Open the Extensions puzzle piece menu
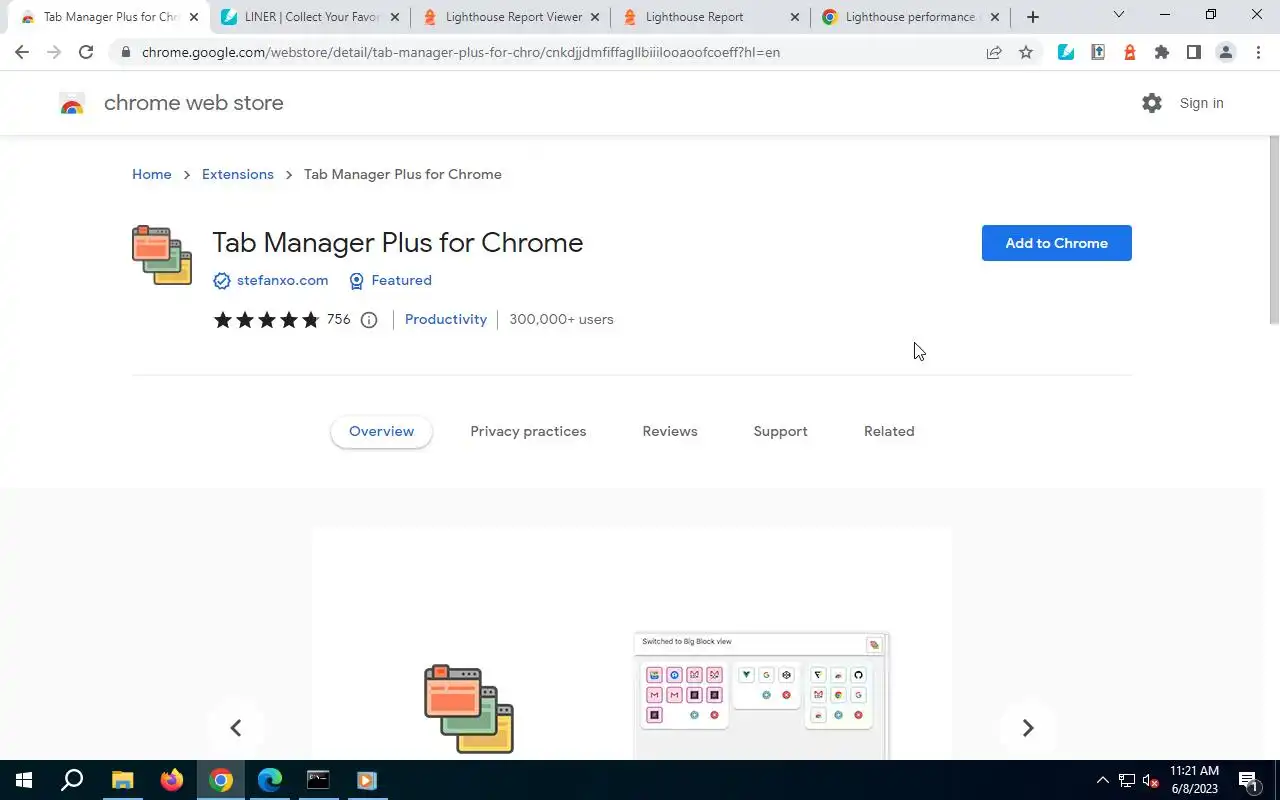 [1162, 52]
